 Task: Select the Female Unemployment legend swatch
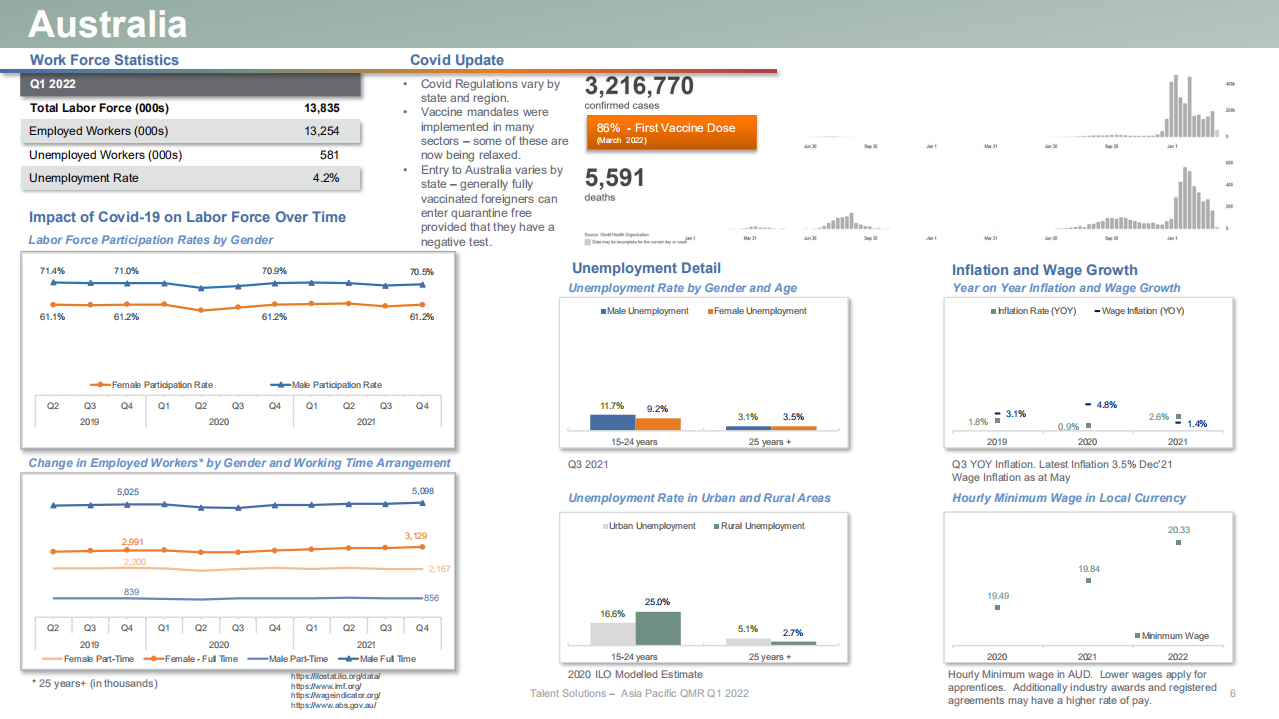coord(711,311)
